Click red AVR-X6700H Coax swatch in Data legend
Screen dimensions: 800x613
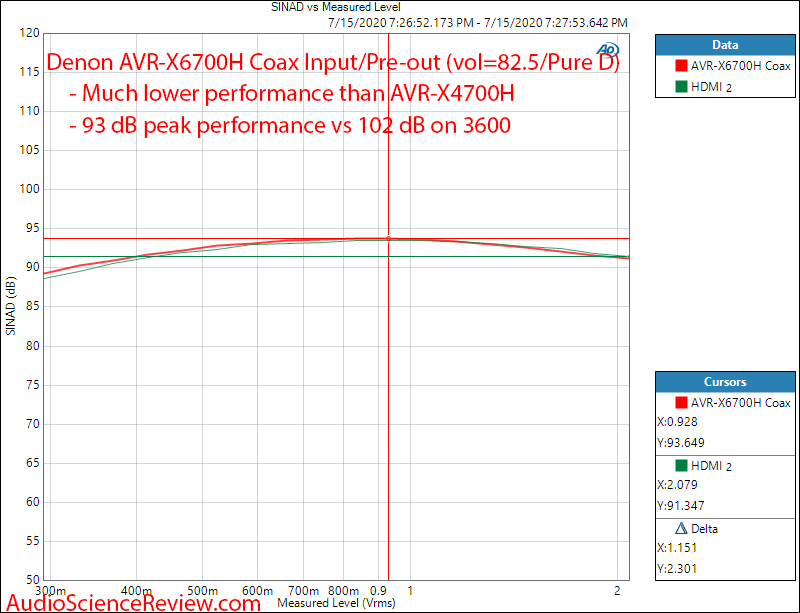pyautogui.click(x=681, y=66)
